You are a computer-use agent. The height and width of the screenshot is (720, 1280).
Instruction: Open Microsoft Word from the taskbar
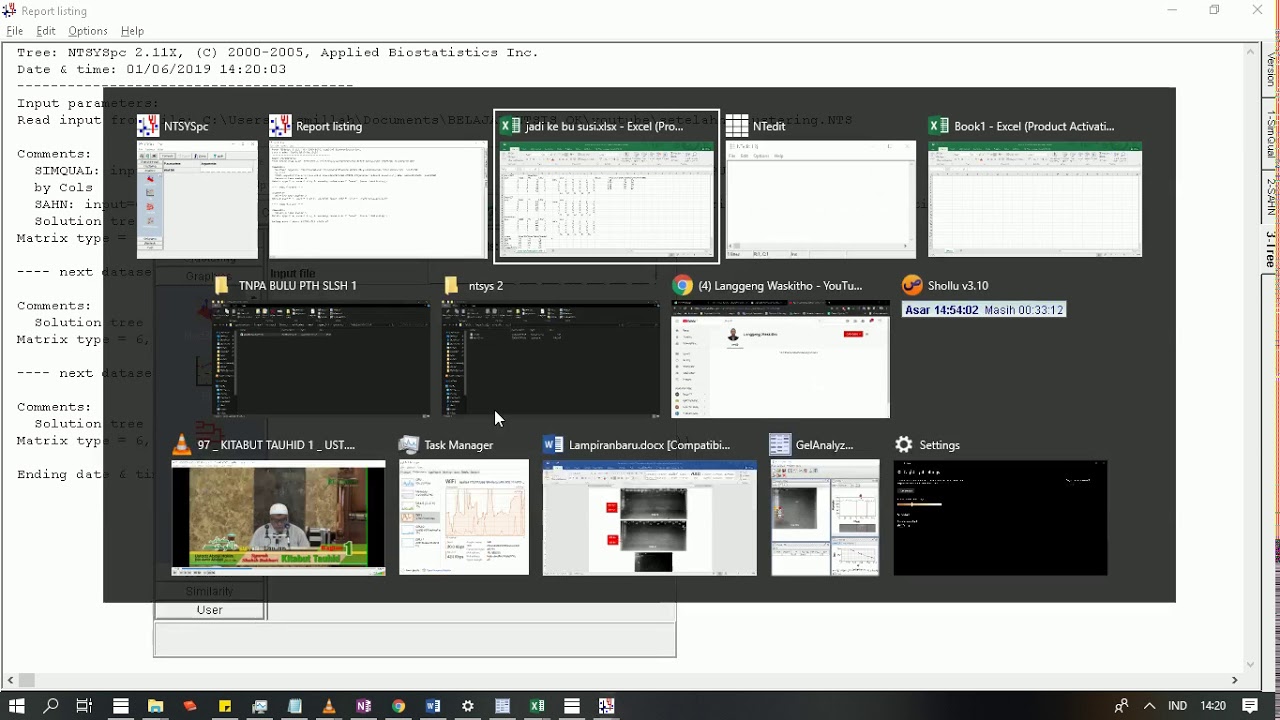433,706
